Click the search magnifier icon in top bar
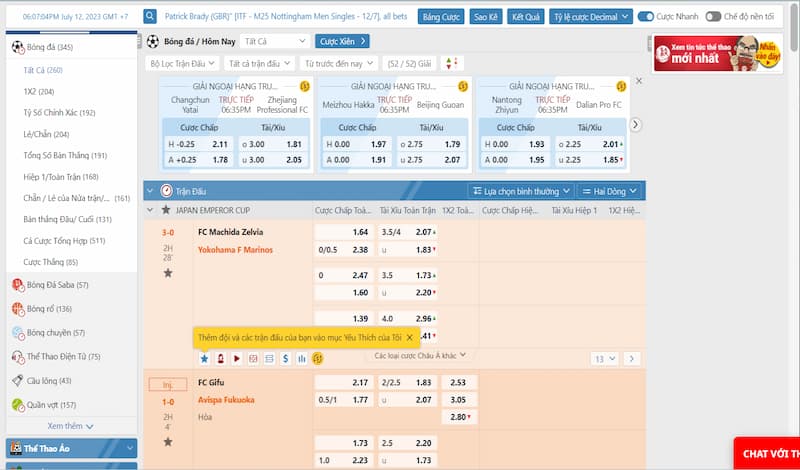The height and width of the screenshot is (470, 800). coord(149,17)
